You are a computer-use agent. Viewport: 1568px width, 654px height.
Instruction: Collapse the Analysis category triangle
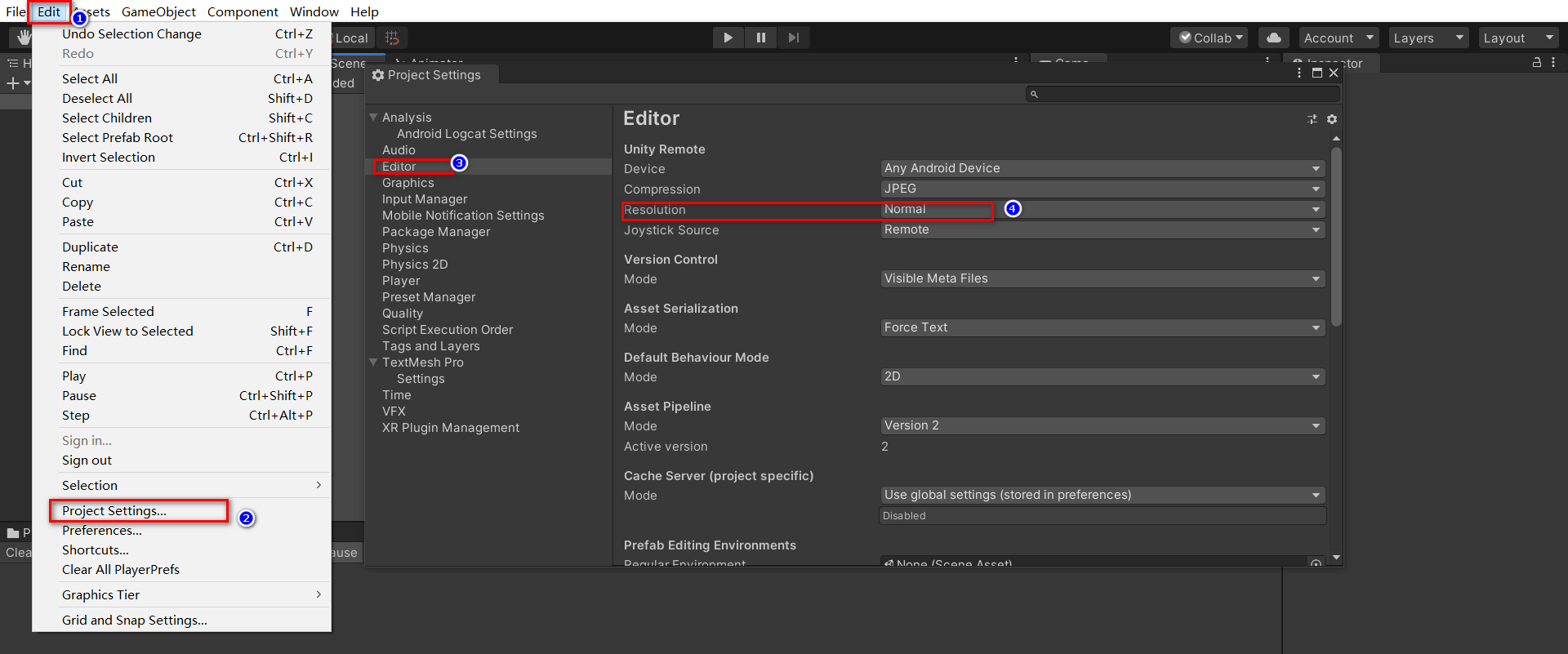373,118
